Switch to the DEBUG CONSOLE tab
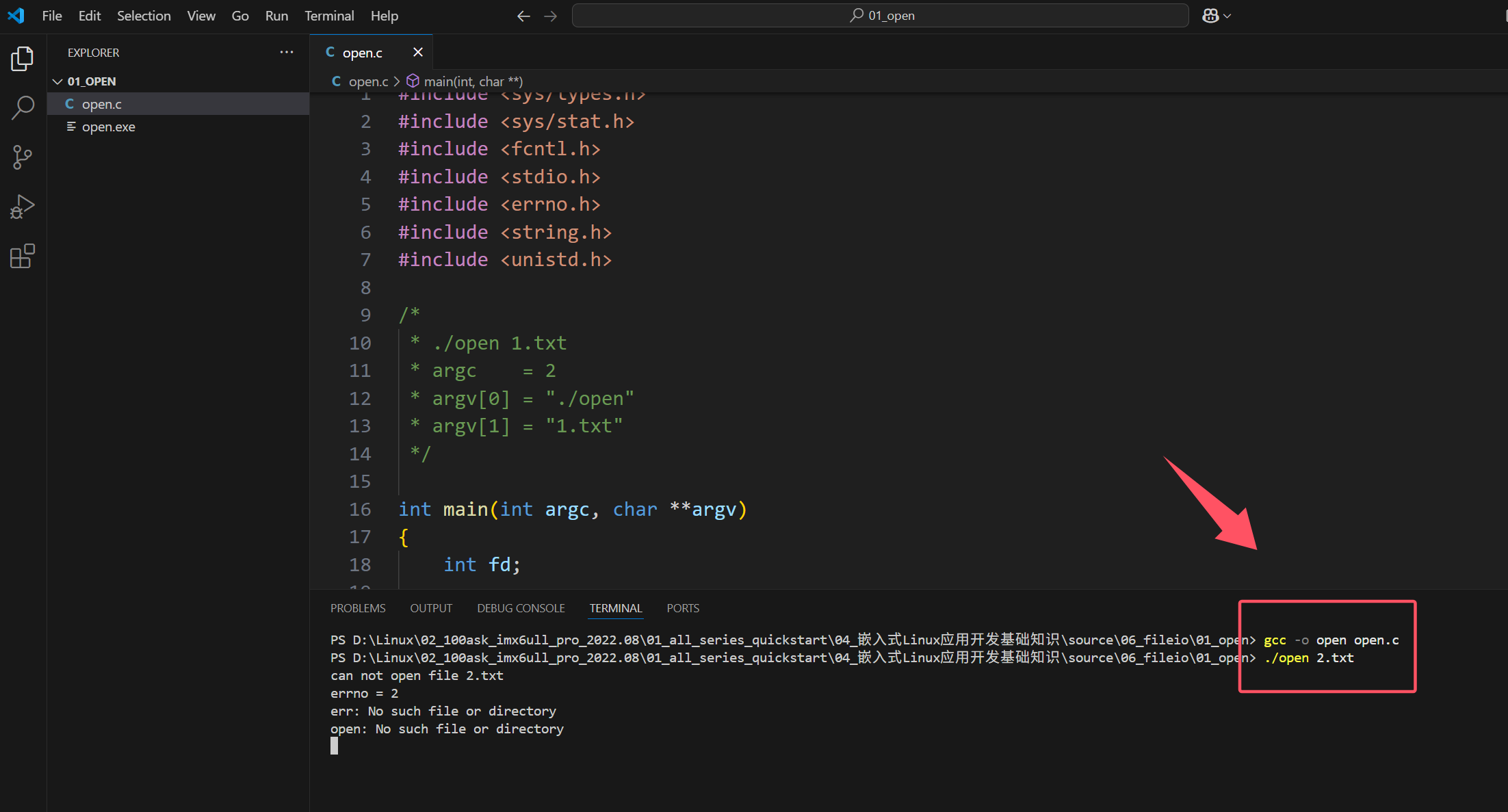This screenshot has height=812, width=1508. 521,608
